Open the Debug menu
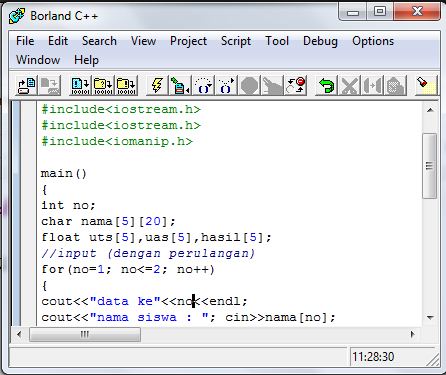This screenshot has height=375, width=446. tap(320, 41)
